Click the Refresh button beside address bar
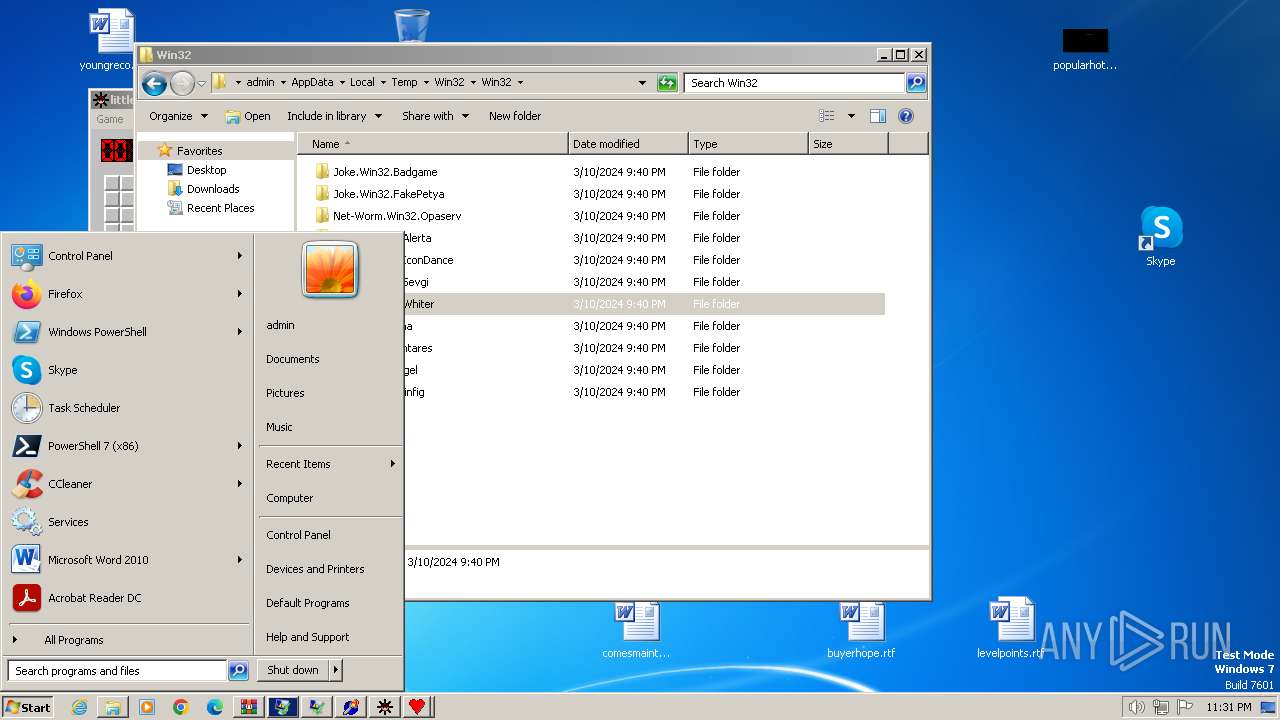This screenshot has height=720, width=1280. [x=667, y=83]
